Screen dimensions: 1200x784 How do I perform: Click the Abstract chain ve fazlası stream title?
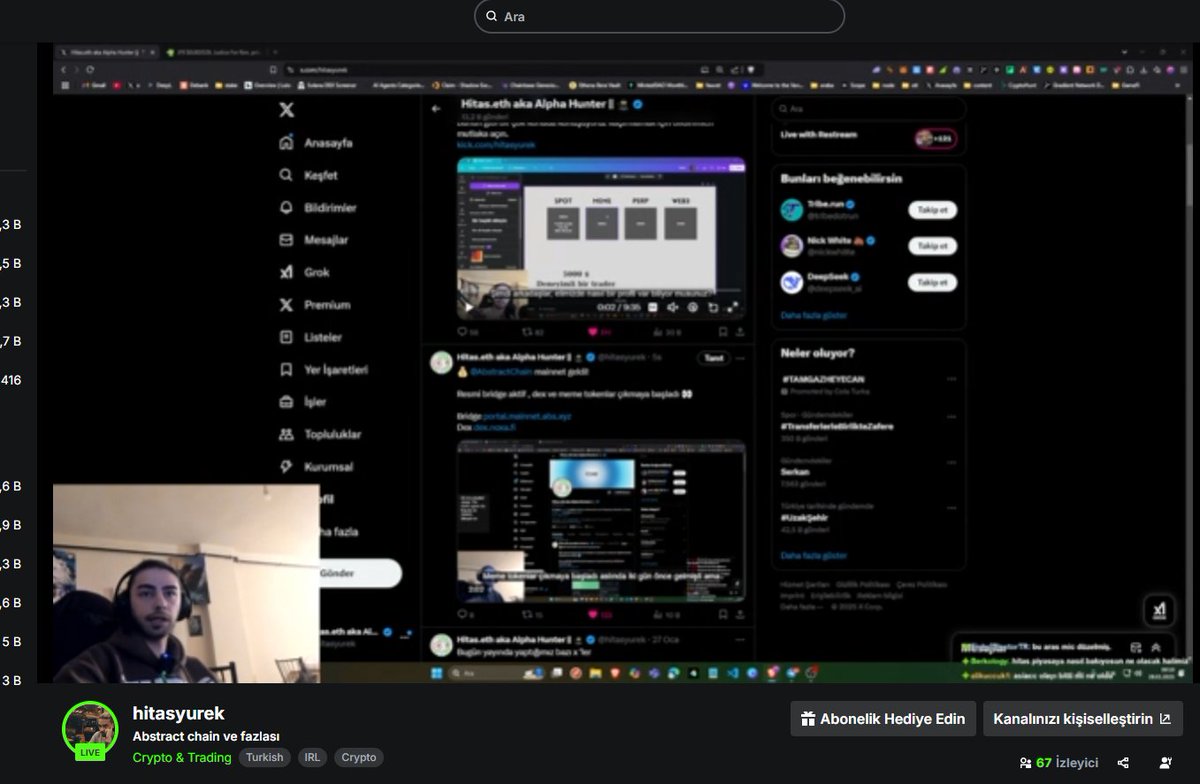(206, 736)
